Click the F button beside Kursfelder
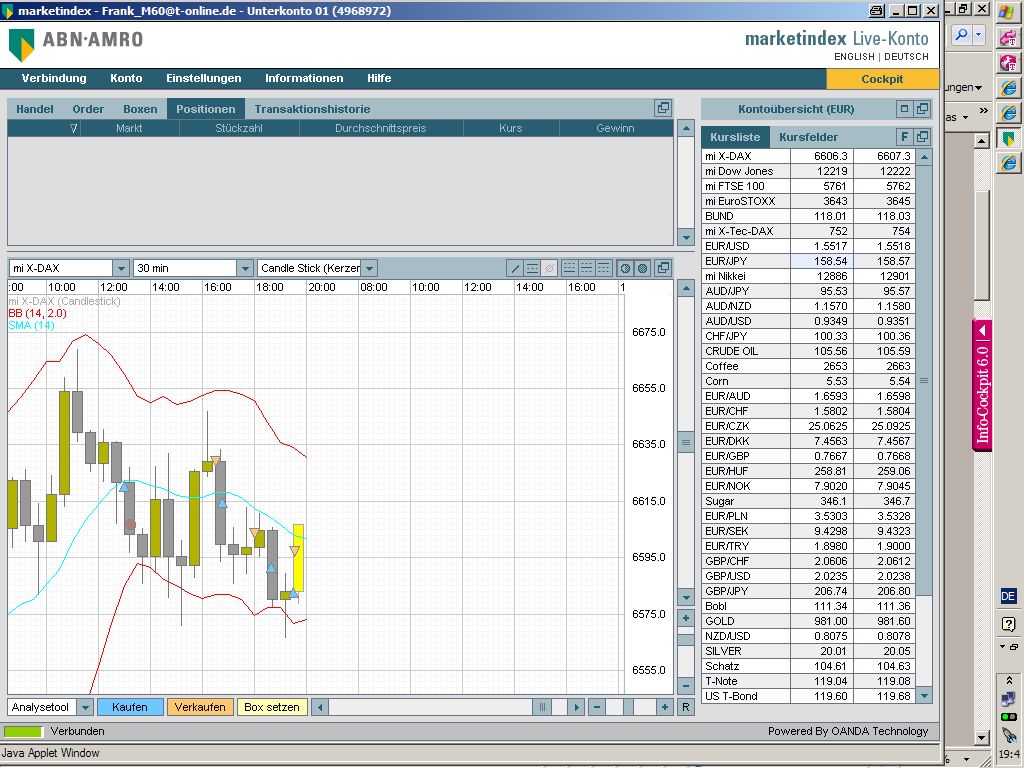 (x=904, y=137)
